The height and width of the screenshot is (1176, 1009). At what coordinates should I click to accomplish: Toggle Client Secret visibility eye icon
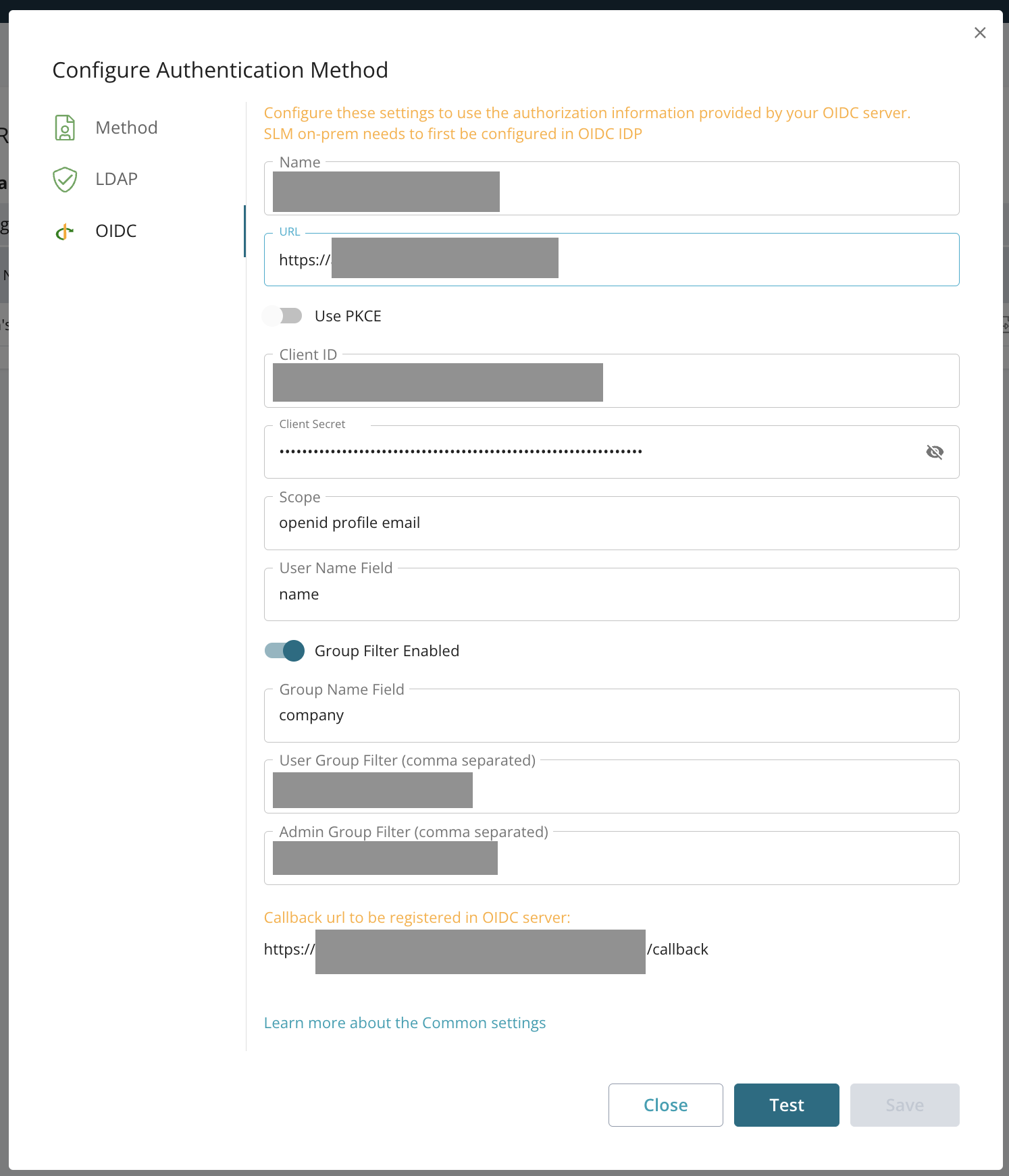point(935,452)
